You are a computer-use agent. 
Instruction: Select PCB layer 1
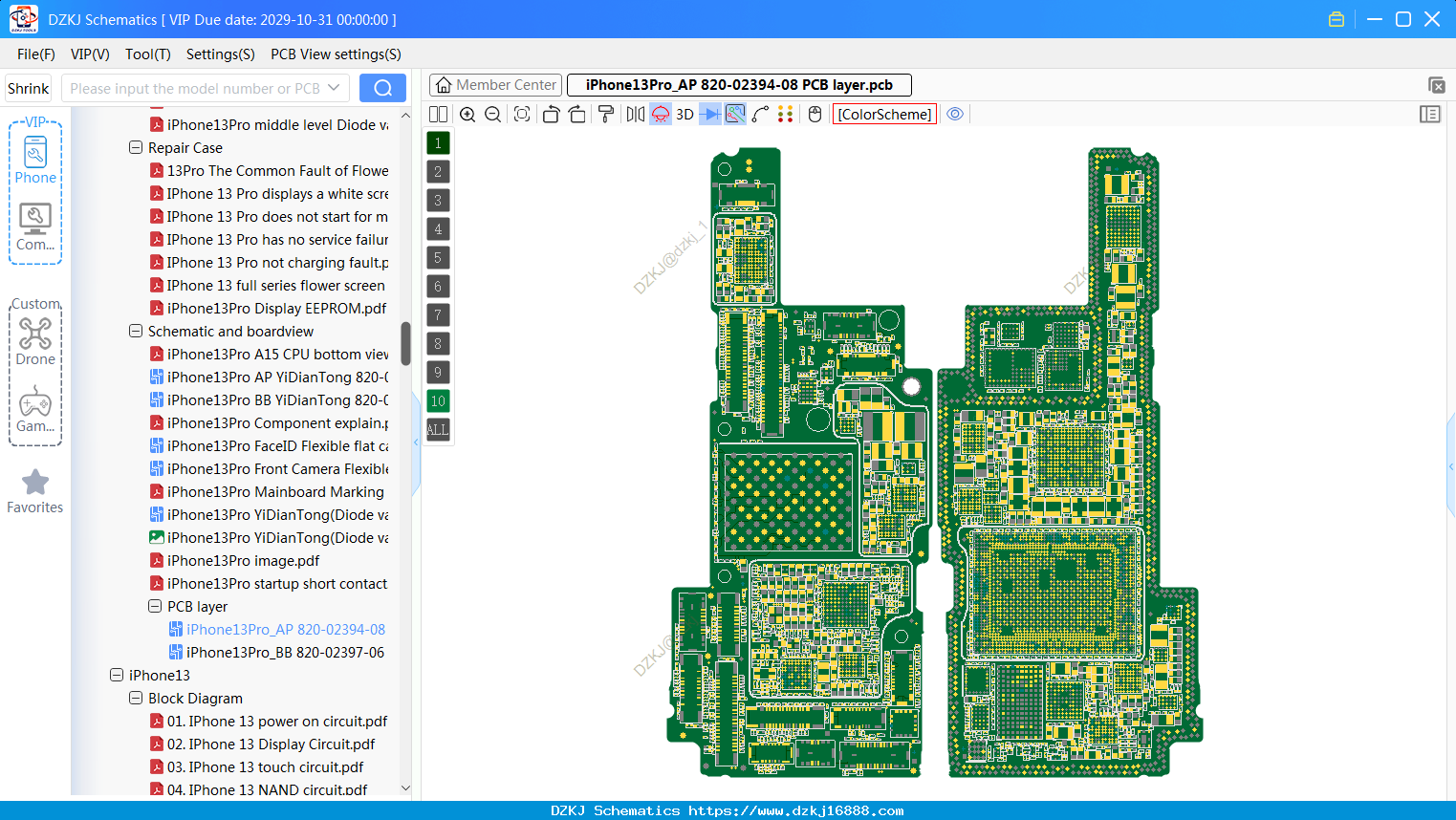[438, 143]
